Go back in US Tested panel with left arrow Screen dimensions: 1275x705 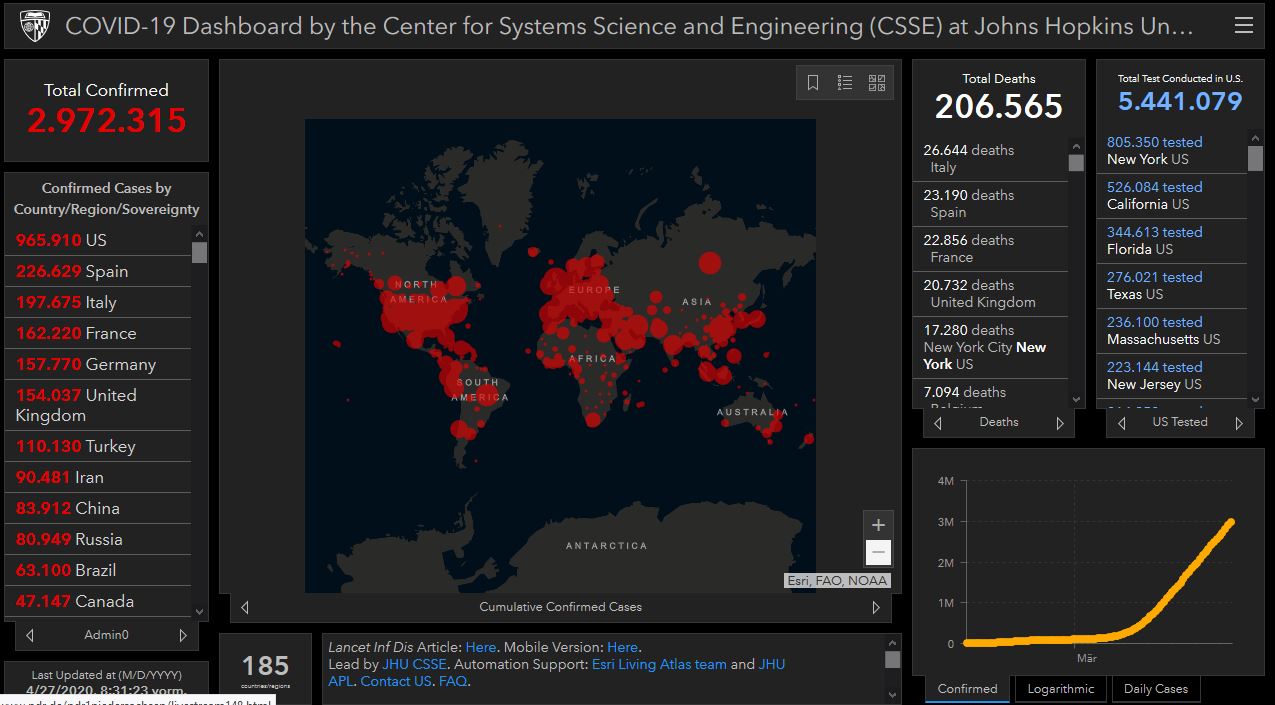point(1122,423)
